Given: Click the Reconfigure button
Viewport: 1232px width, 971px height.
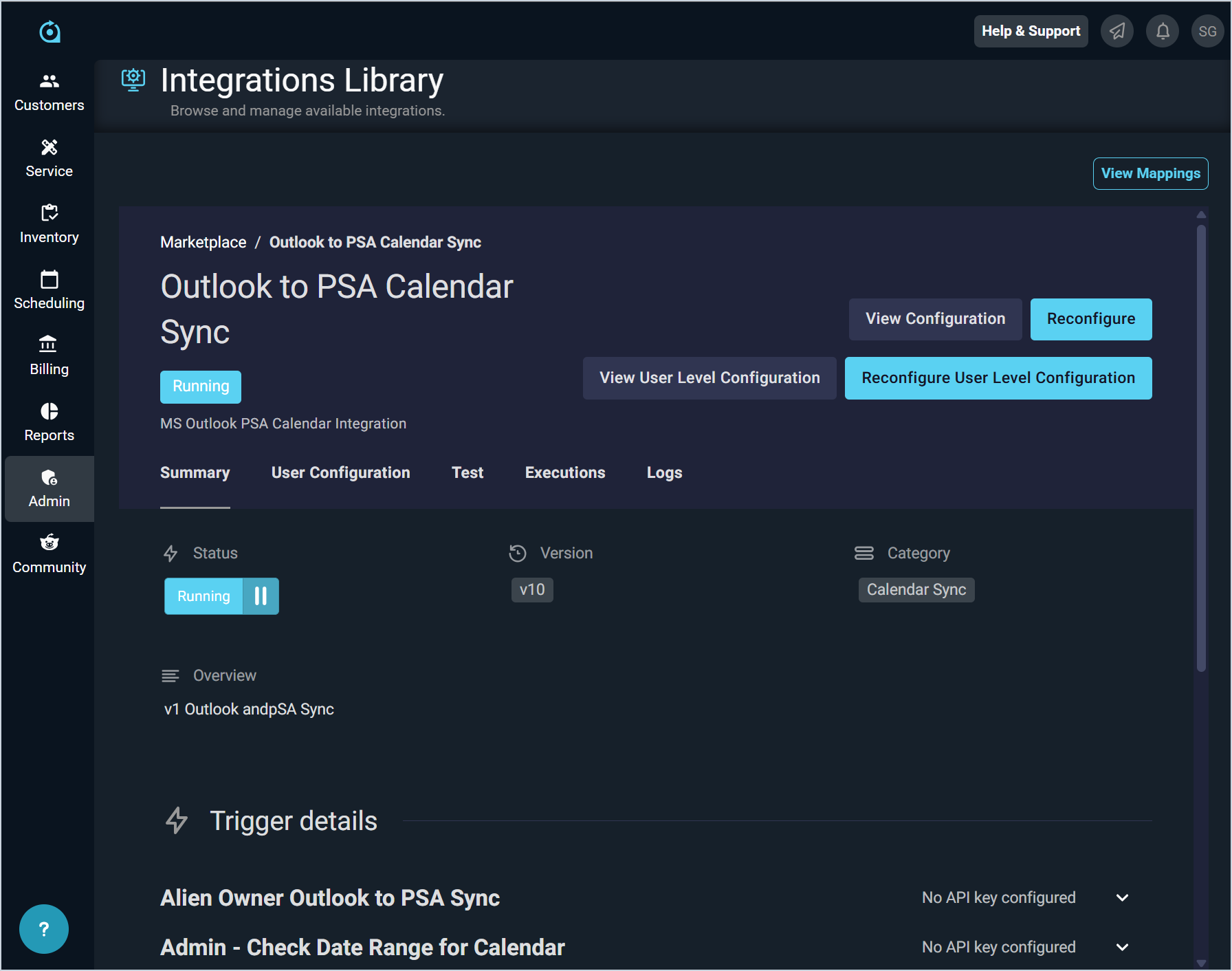Looking at the screenshot, I should [x=1090, y=319].
